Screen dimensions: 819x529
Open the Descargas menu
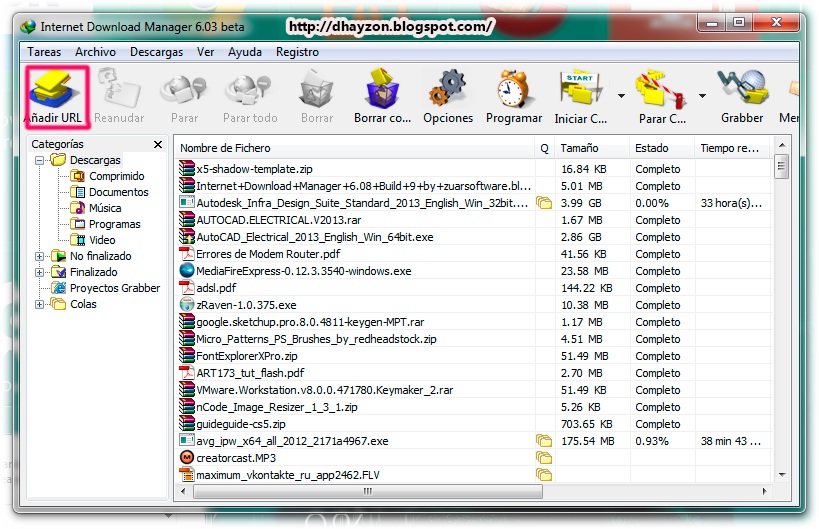point(156,52)
